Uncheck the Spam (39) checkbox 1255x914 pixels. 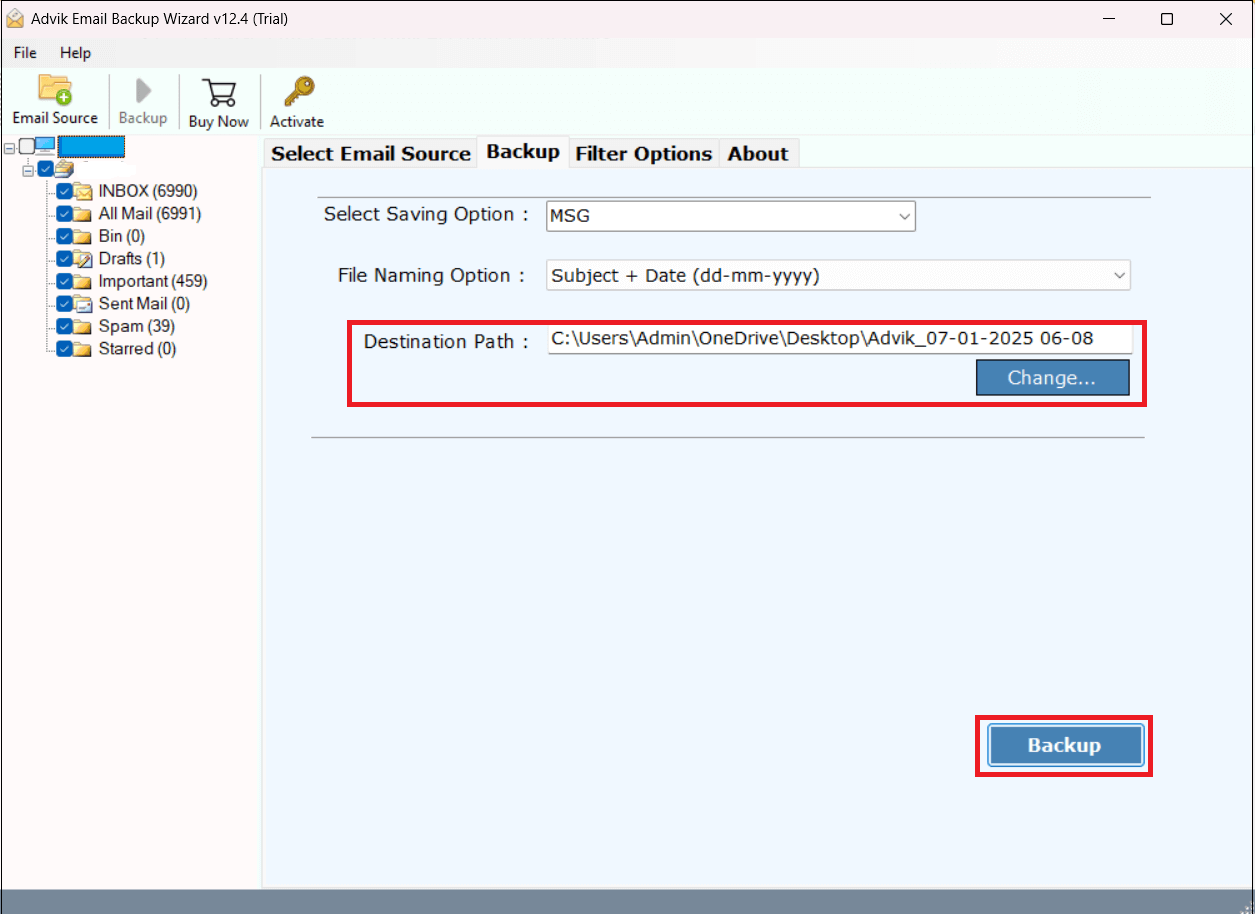click(64, 327)
